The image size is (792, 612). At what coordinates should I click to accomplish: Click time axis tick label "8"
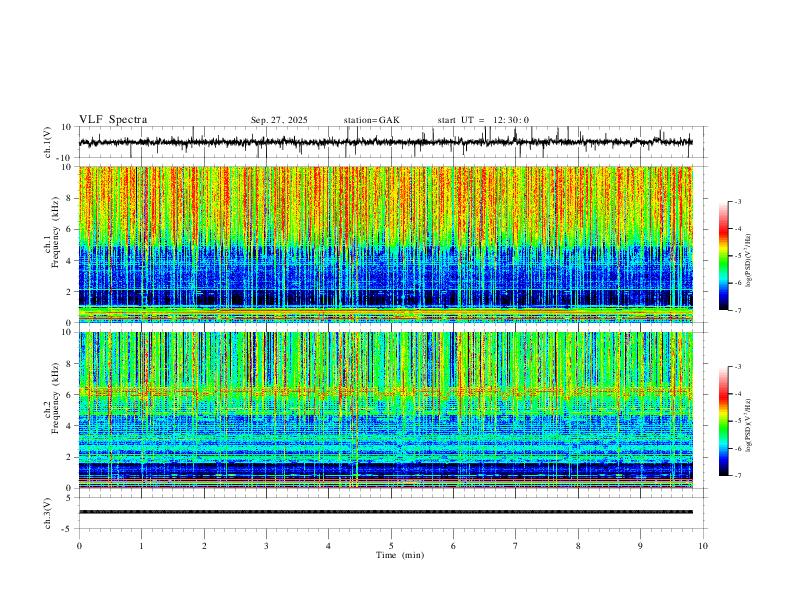point(578,546)
